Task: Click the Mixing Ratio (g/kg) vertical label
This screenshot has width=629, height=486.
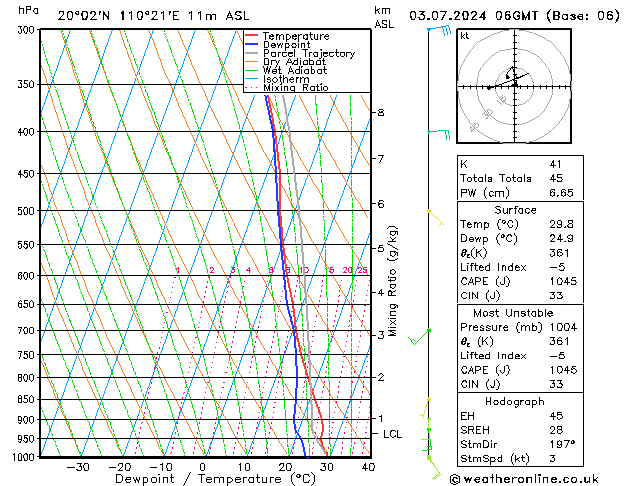Action: pos(393,281)
